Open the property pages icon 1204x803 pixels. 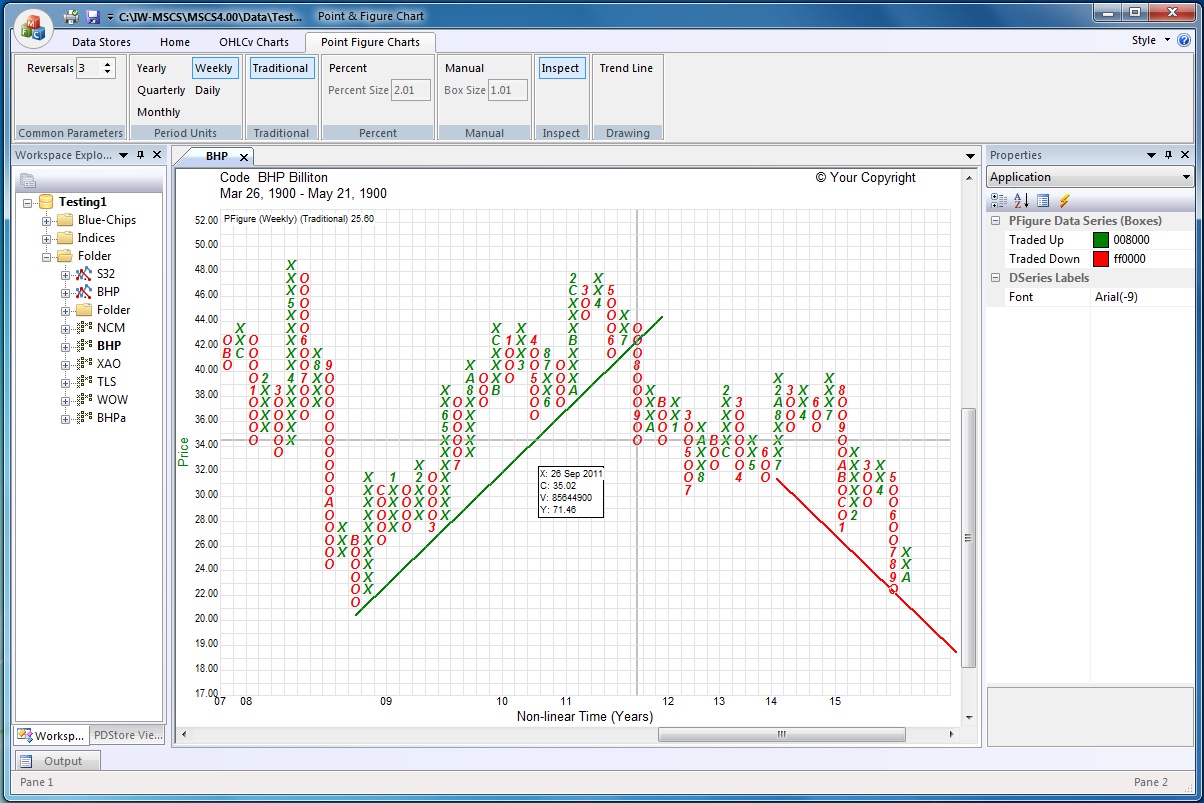coord(1043,201)
